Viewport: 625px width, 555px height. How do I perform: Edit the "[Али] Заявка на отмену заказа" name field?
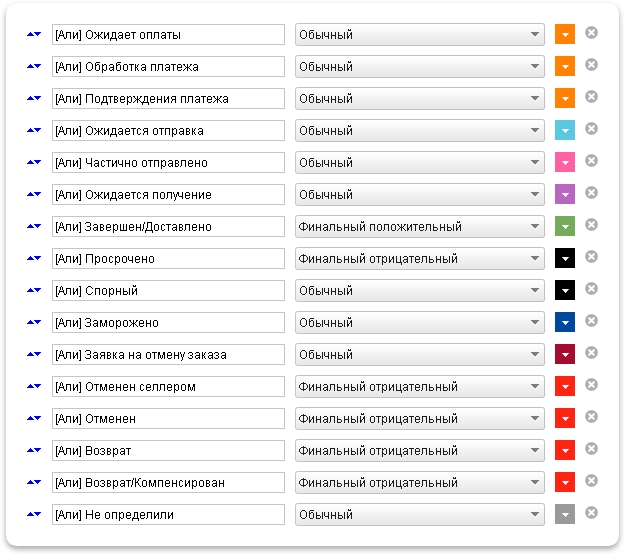(x=168, y=354)
